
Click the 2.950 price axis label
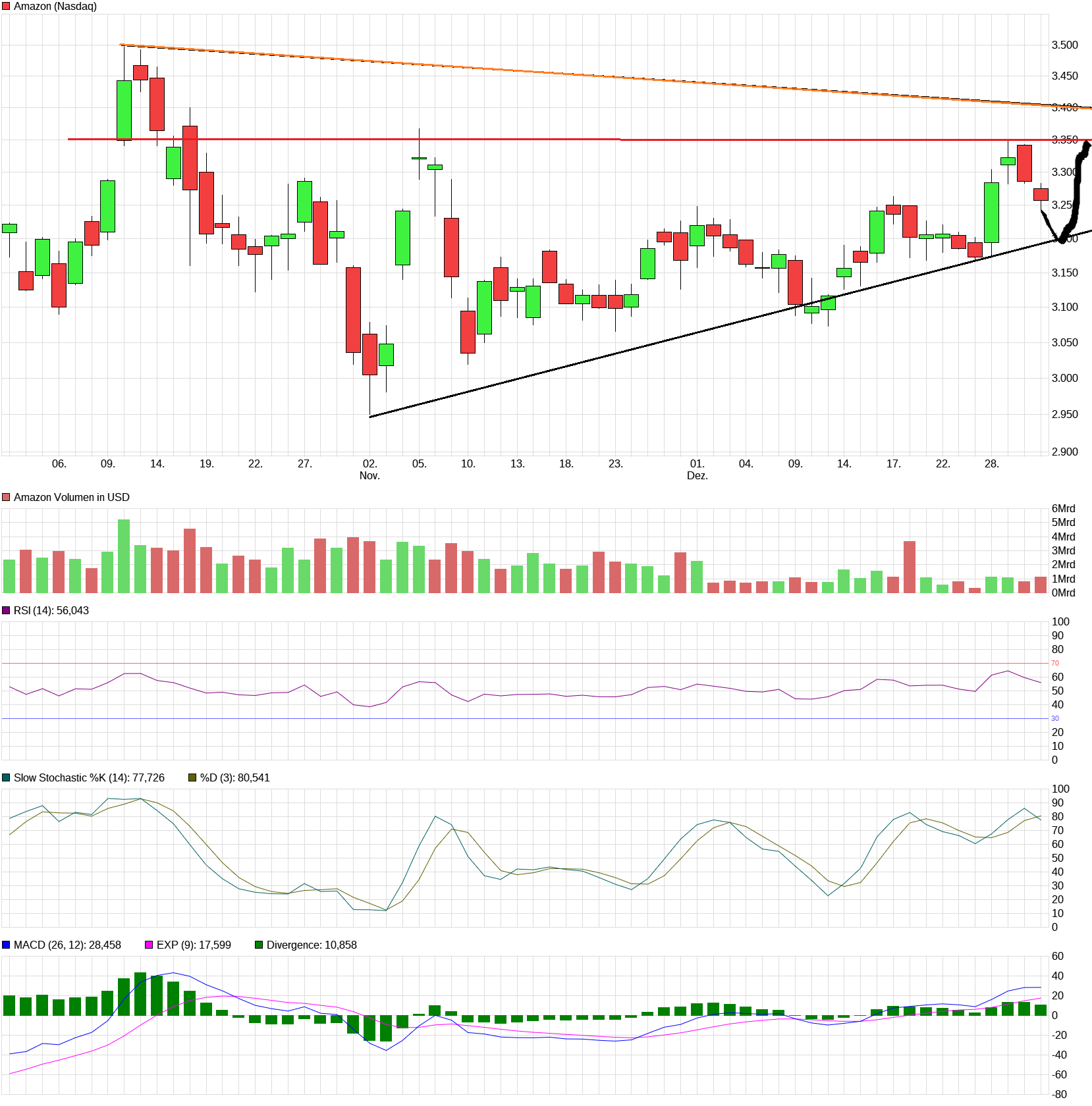[x=1065, y=414]
